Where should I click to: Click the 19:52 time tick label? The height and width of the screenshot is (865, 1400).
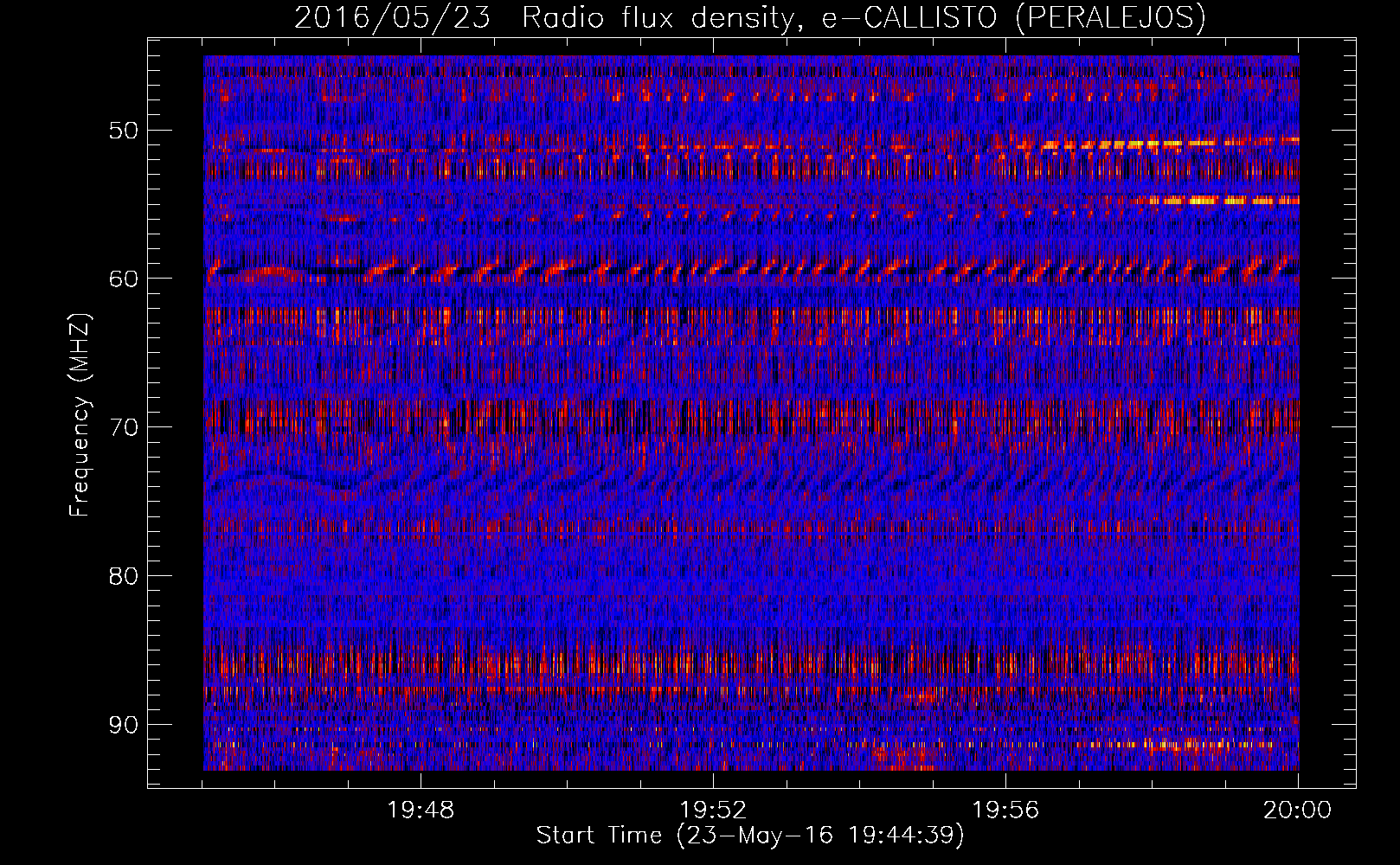tap(713, 811)
